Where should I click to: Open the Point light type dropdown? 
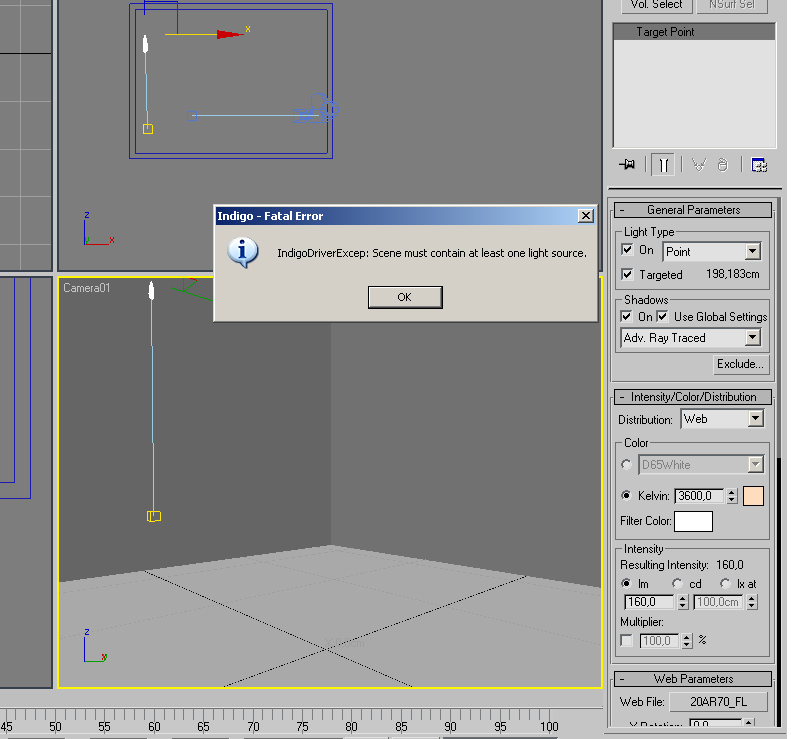pyautogui.click(x=752, y=252)
